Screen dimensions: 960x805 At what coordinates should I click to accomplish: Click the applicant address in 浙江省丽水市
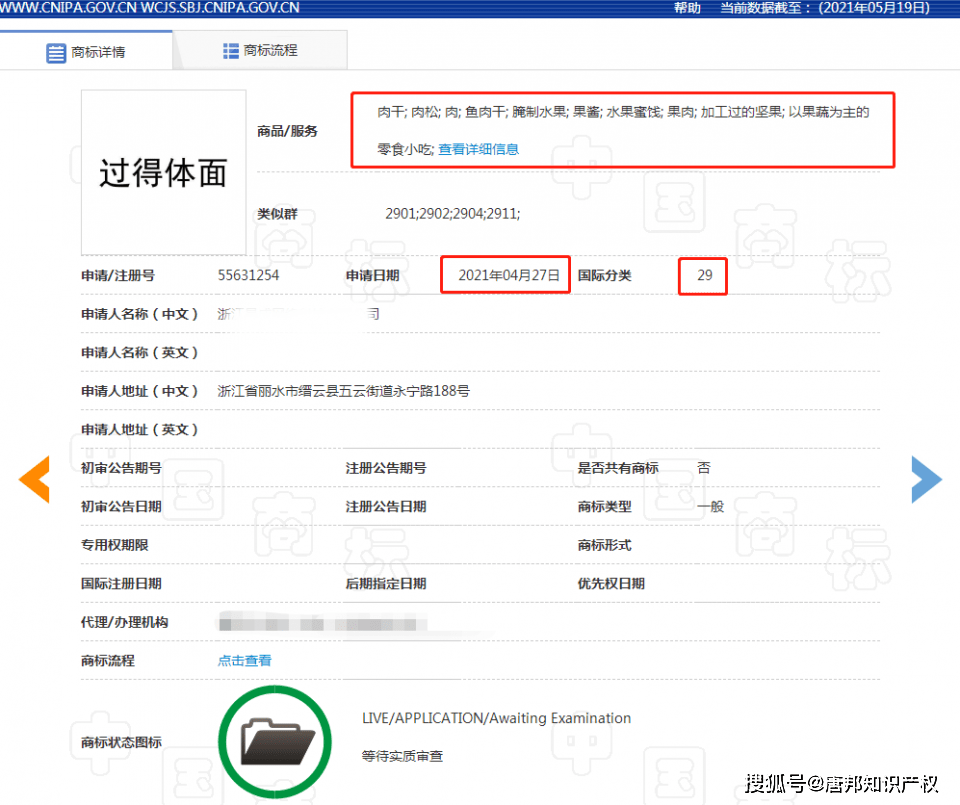[343, 391]
